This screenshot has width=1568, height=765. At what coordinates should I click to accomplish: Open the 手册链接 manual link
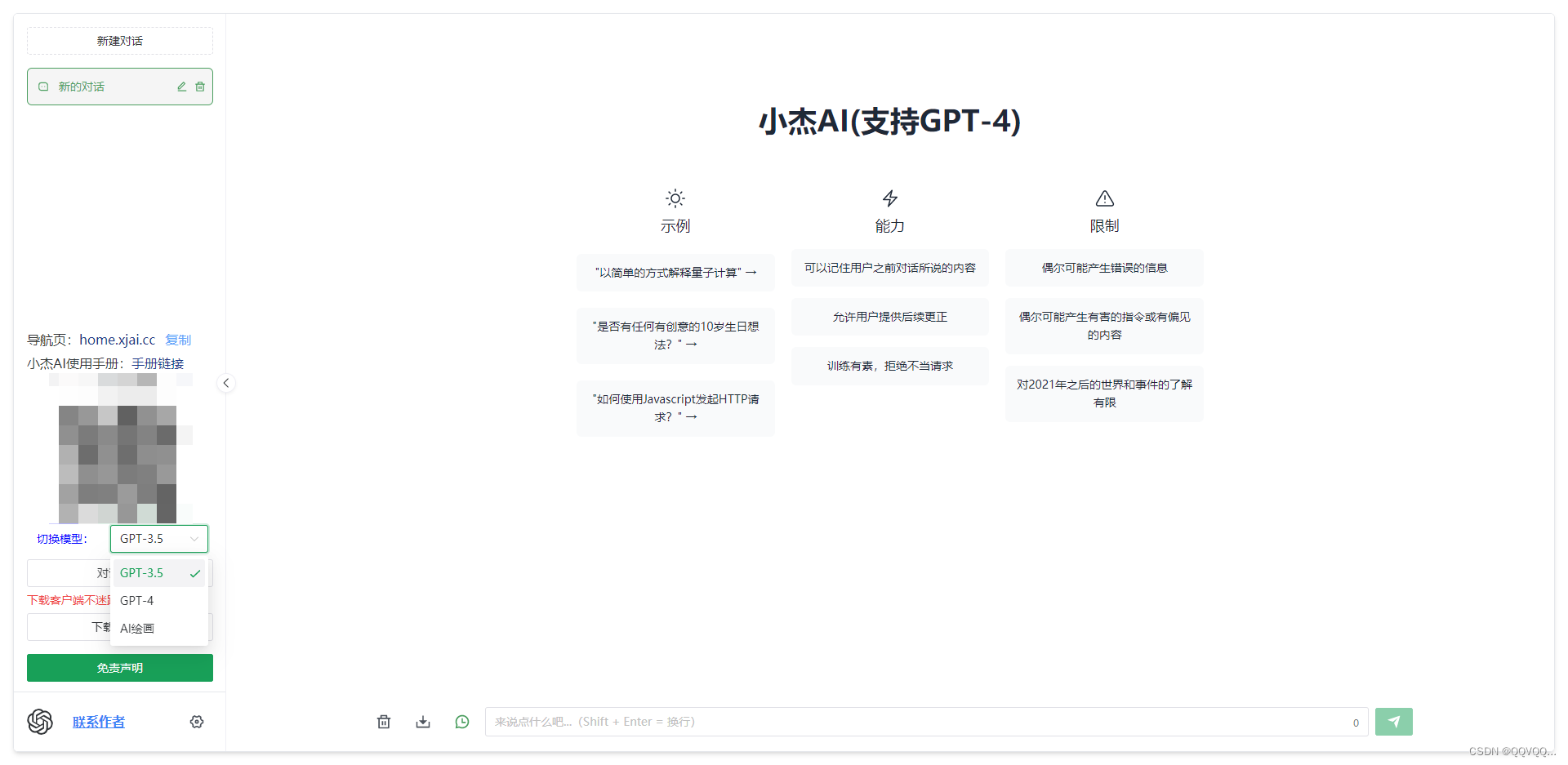(158, 363)
